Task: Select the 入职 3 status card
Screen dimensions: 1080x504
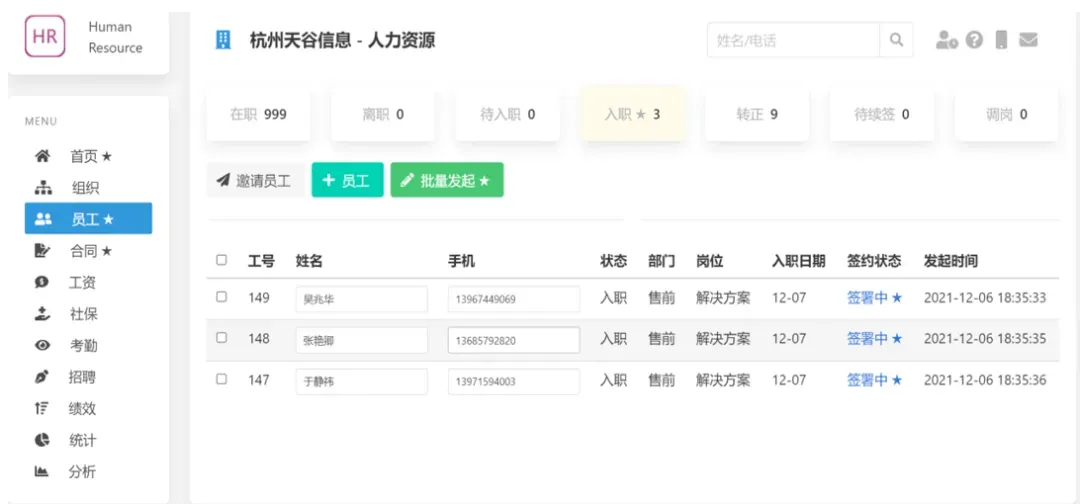Action: (632, 114)
